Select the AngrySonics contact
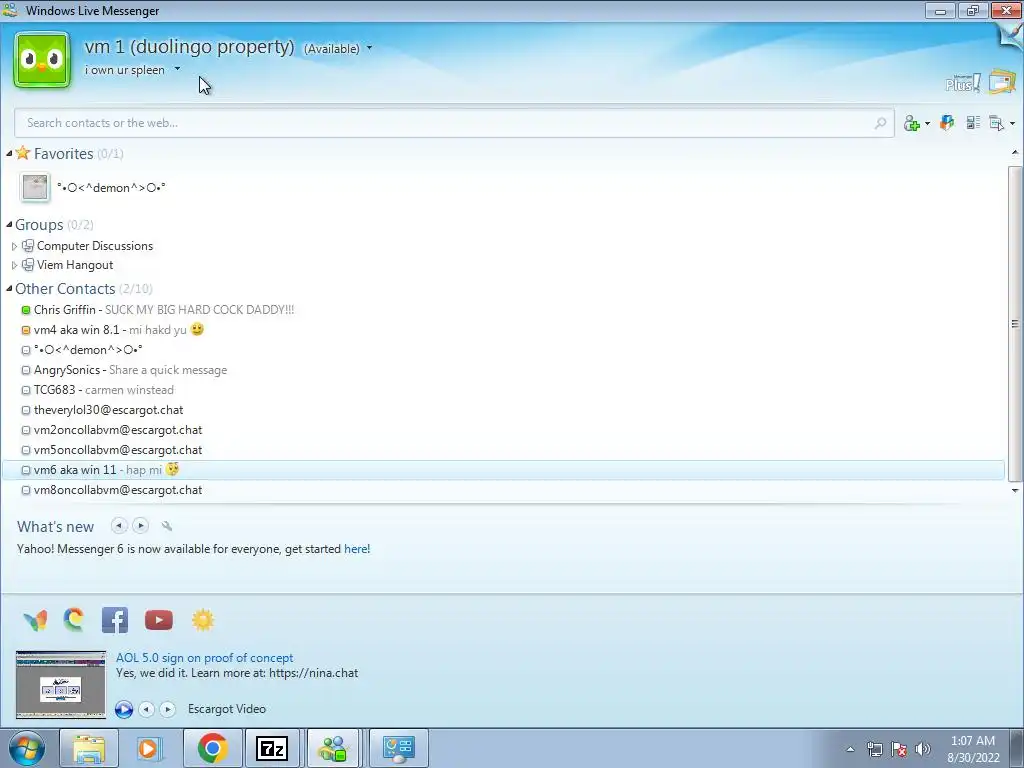This screenshot has width=1024, height=768. click(503, 370)
